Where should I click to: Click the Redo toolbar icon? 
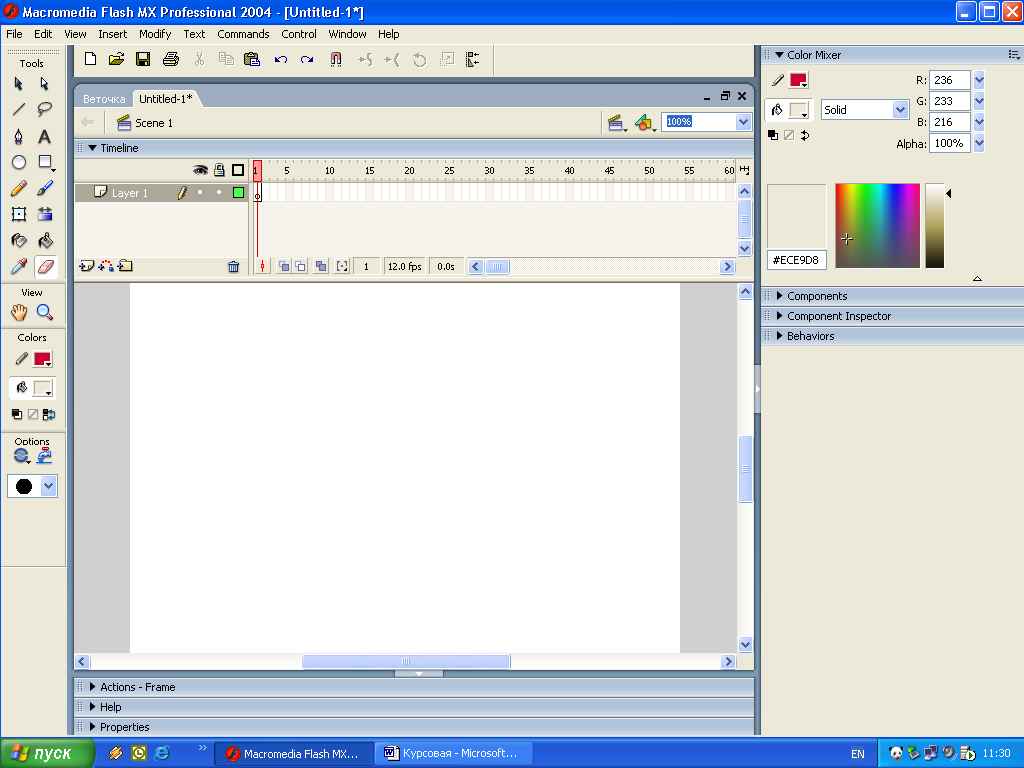[x=307, y=59]
